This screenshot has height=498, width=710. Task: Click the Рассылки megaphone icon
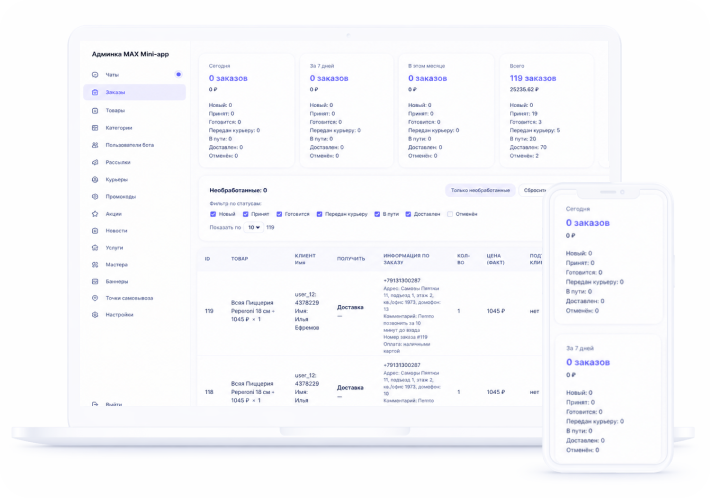95,163
